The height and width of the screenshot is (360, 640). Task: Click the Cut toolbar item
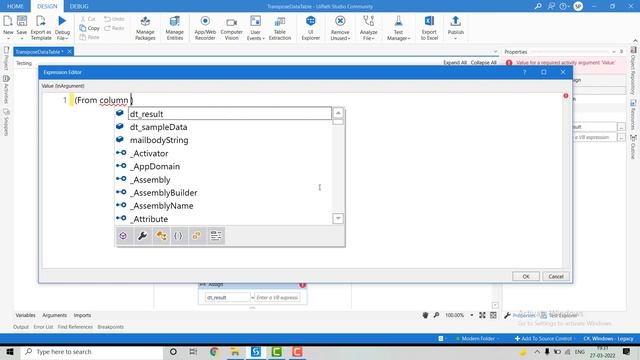tap(87, 19)
